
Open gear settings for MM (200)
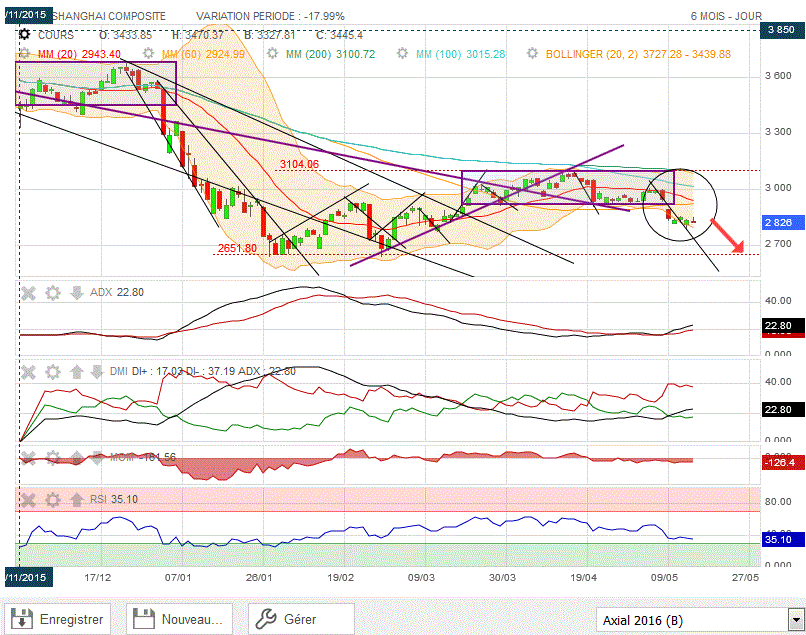[x=272, y=53]
